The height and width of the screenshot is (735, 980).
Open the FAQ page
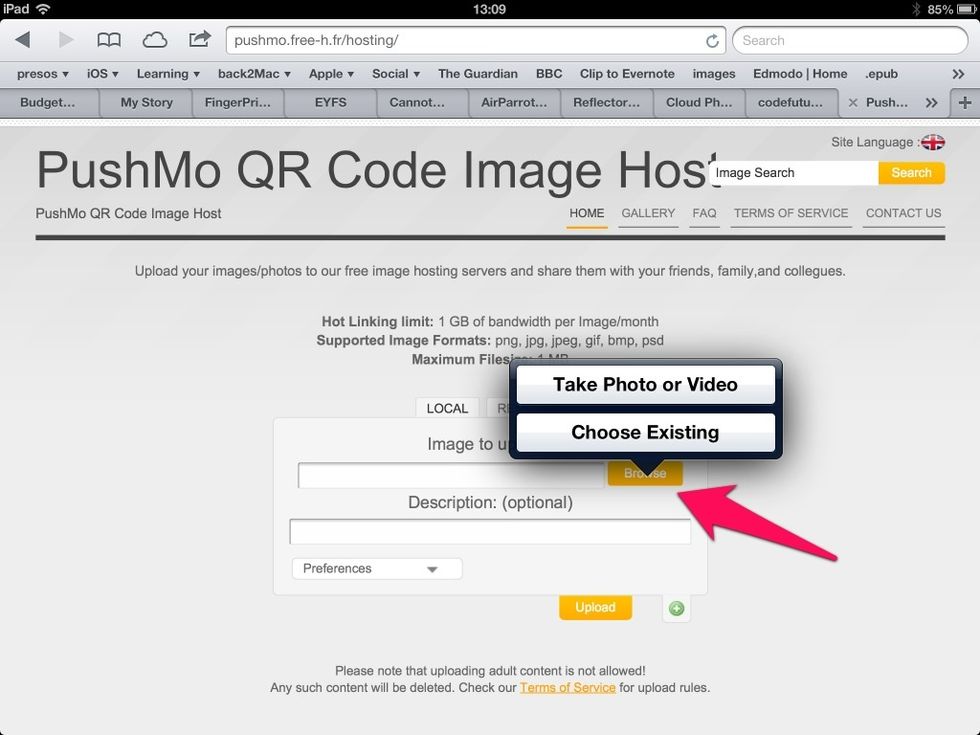point(704,213)
